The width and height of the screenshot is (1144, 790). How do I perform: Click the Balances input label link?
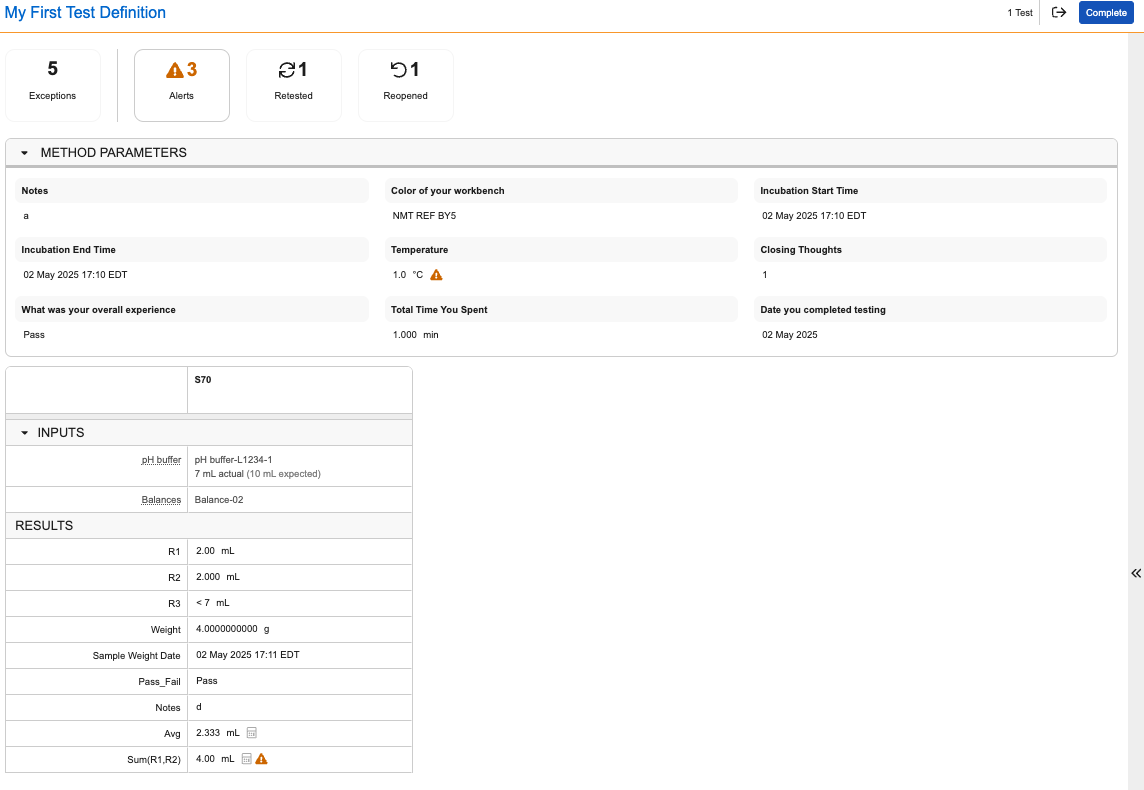point(161,500)
